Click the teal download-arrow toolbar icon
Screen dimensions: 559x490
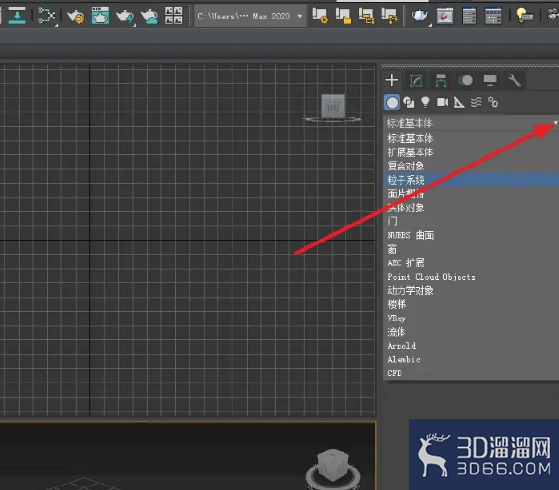tap(17, 15)
